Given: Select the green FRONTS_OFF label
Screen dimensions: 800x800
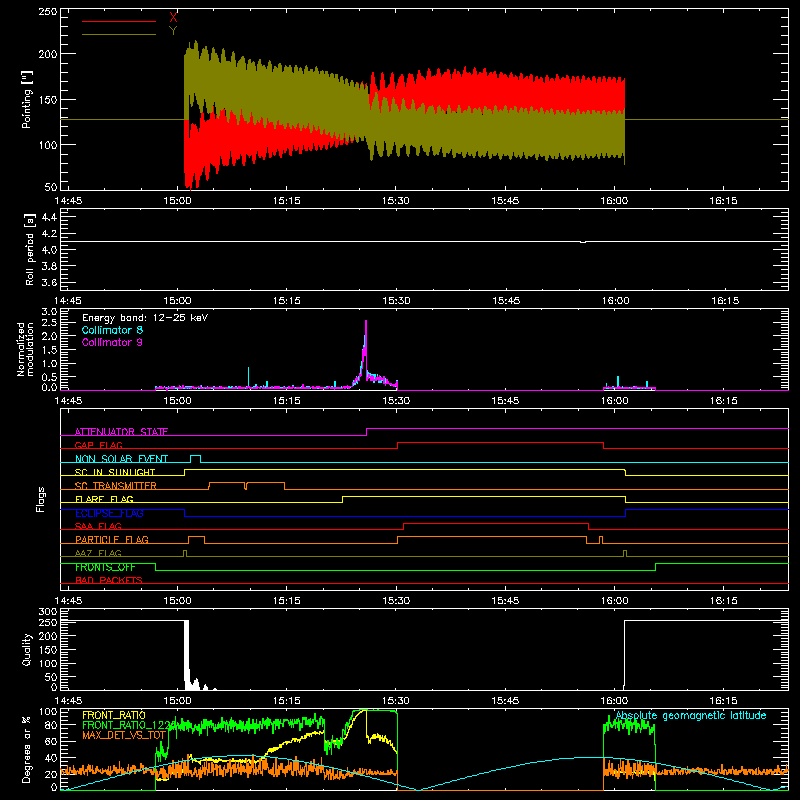Looking at the screenshot, I should tap(105, 567).
